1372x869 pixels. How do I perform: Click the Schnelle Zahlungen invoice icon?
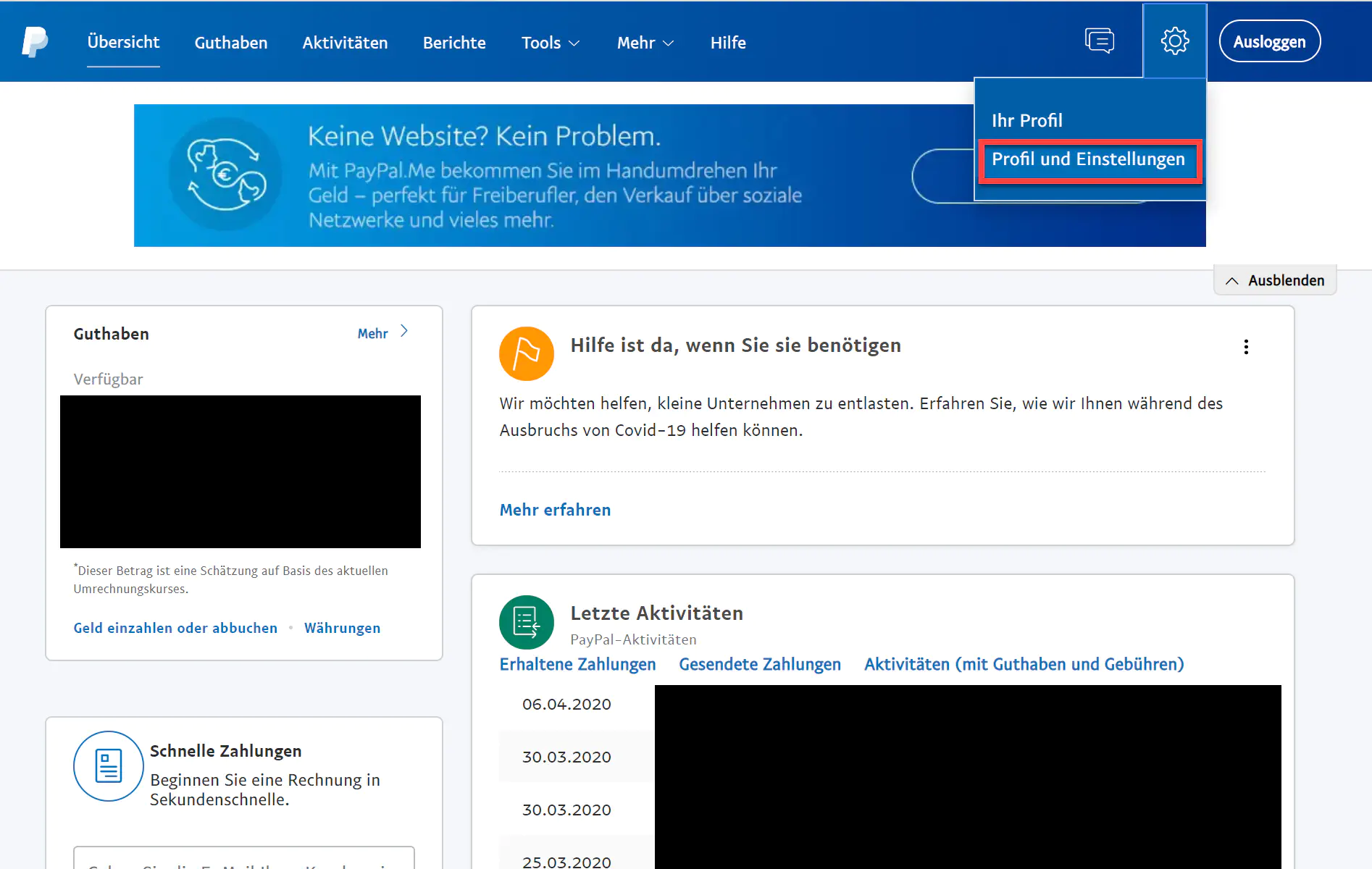click(x=109, y=765)
